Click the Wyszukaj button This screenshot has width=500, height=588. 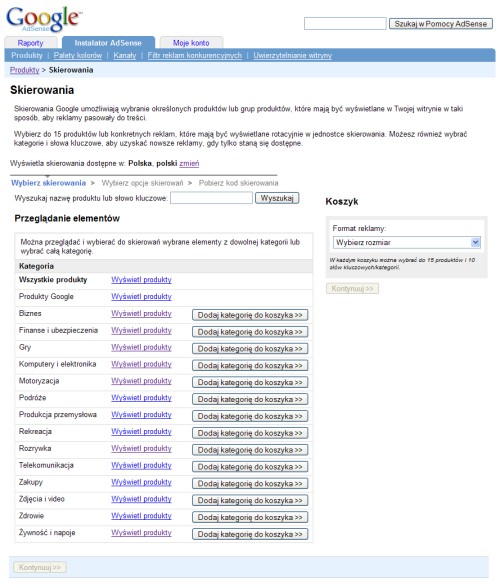pyautogui.click(x=277, y=198)
